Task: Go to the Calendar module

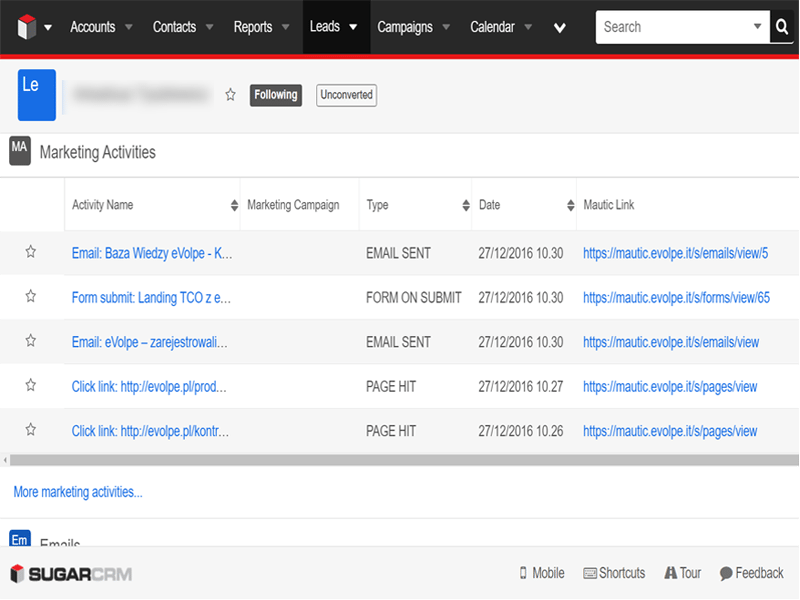Action: click(x=492, y=27)
